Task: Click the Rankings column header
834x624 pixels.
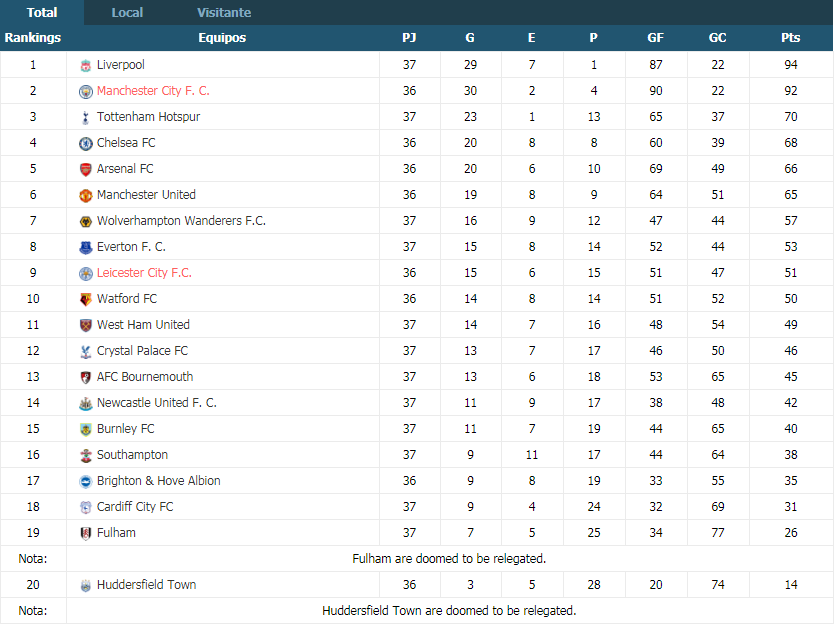Action: [x=33, y=38]
